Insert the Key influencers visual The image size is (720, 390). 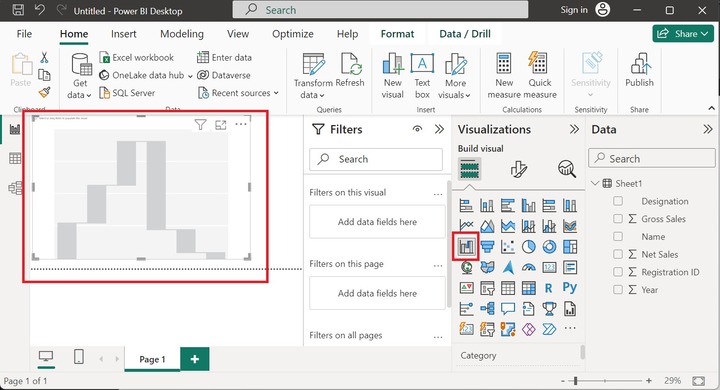[x=466, y=309]
